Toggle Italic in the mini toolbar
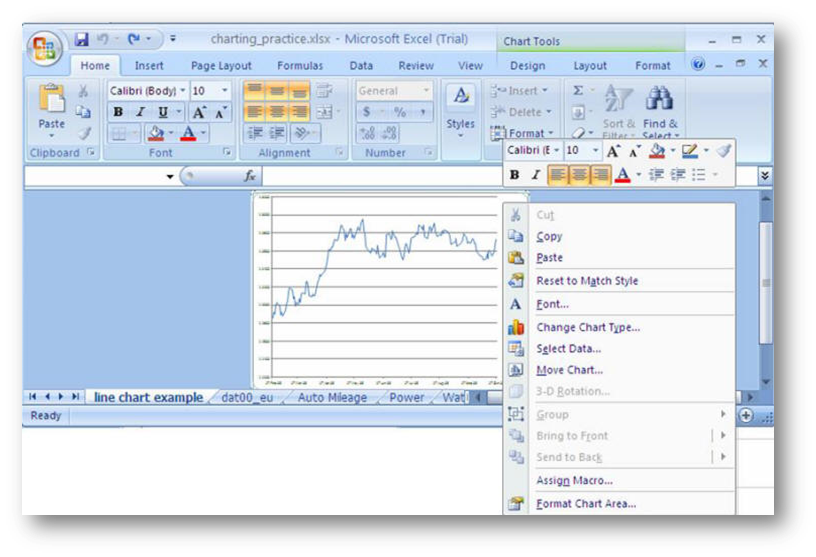This screenshot has height=557, width=816. click(536, 175)
